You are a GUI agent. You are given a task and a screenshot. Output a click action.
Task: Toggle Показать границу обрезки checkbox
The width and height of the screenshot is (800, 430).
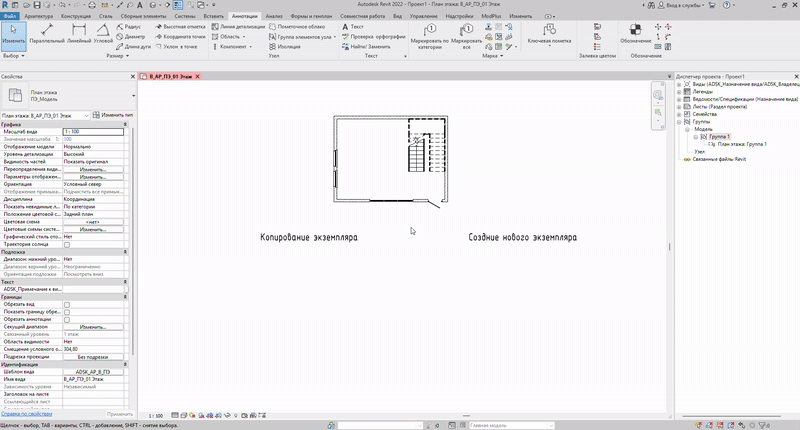coord(67,312)
